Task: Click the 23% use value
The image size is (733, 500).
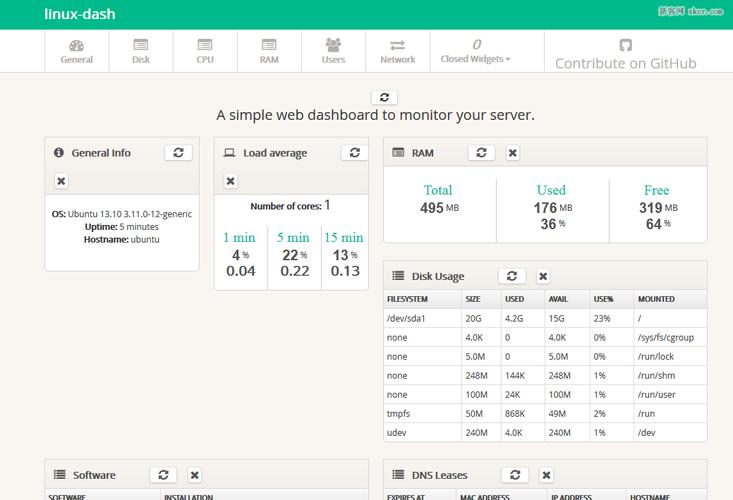Action: pos(602,318)
